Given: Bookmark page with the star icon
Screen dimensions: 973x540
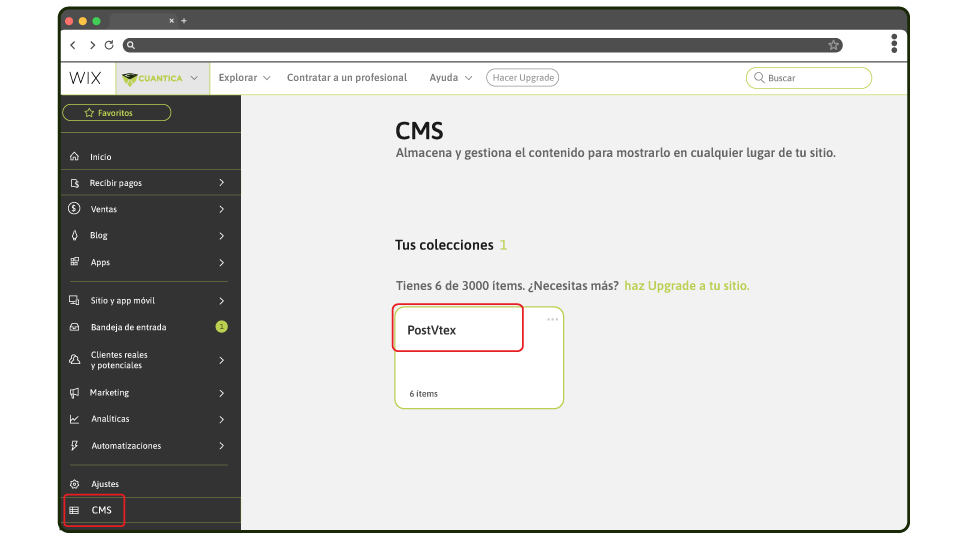Looking at the screenshot, I should pyautogui.click(x=833, y=45).
